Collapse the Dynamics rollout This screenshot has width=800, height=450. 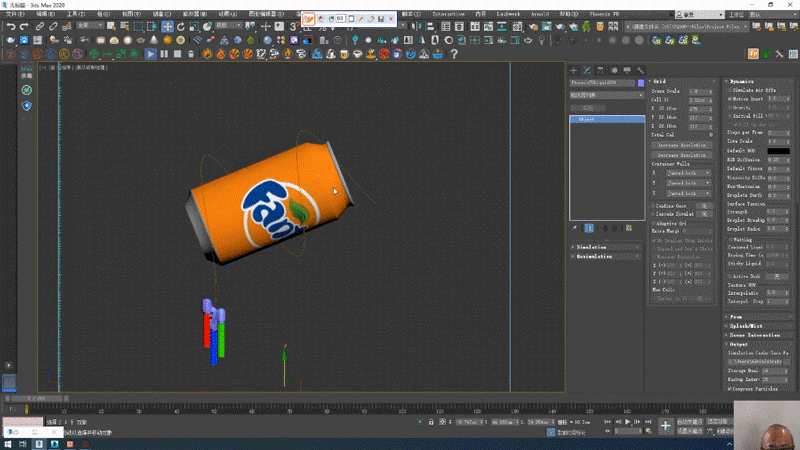click(759, 81)
